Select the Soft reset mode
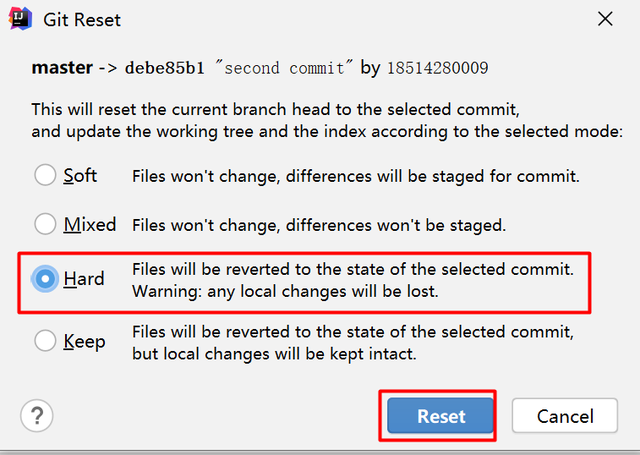 coord(46,176)
